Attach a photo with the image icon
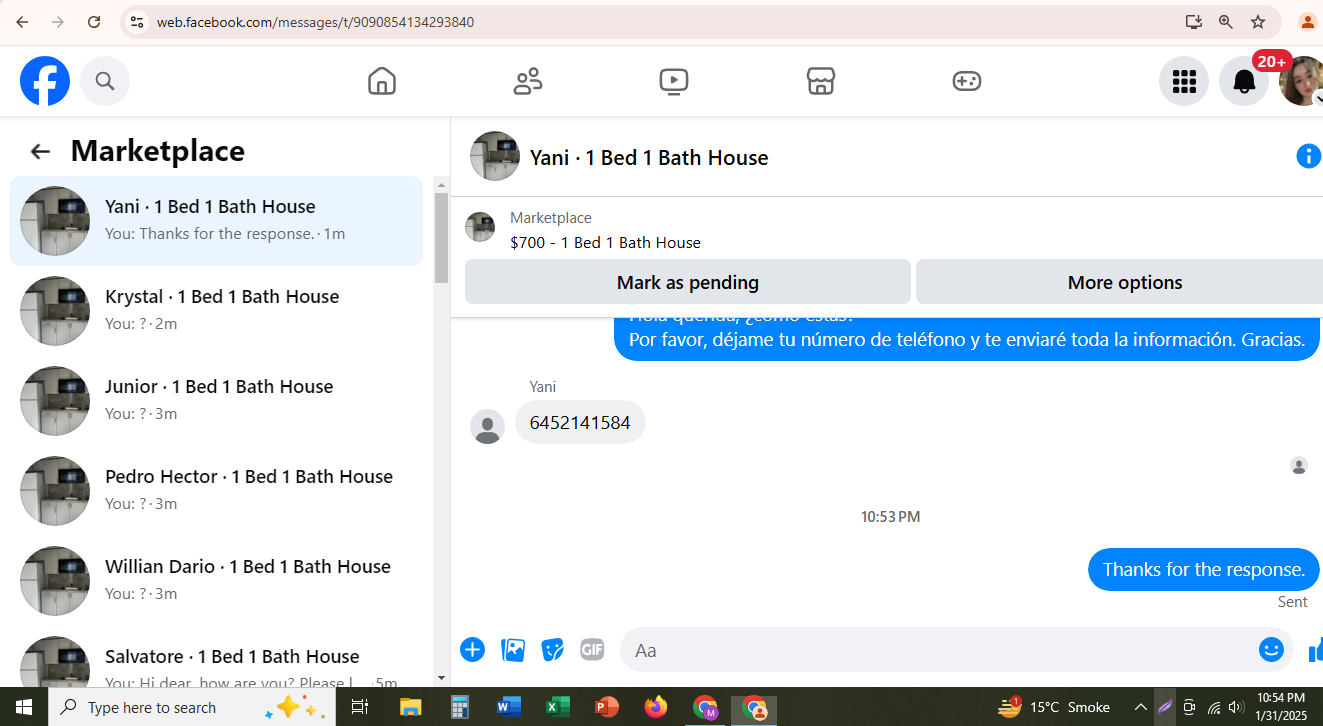This screenshot has width=1323, height=726. click(x=513, y=650)
